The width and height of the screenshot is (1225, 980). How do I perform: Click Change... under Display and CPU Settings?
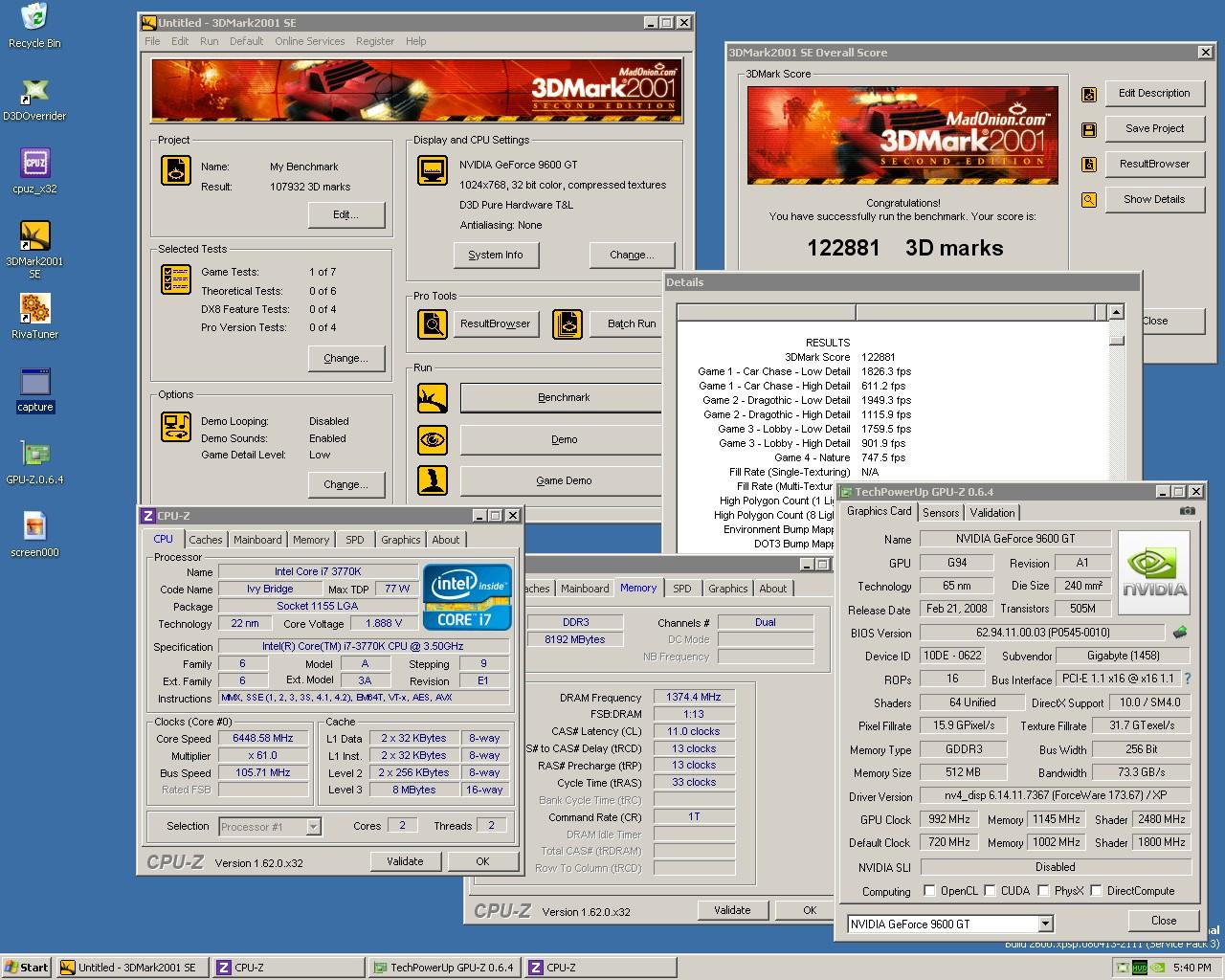(632, 255)
